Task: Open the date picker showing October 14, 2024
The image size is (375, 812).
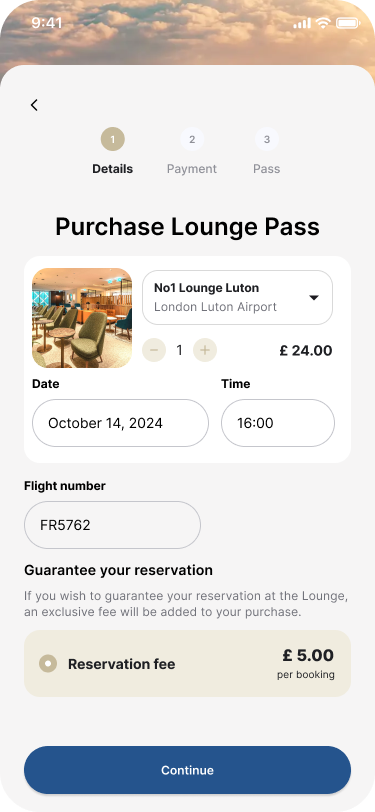Action: coord(121,423)
